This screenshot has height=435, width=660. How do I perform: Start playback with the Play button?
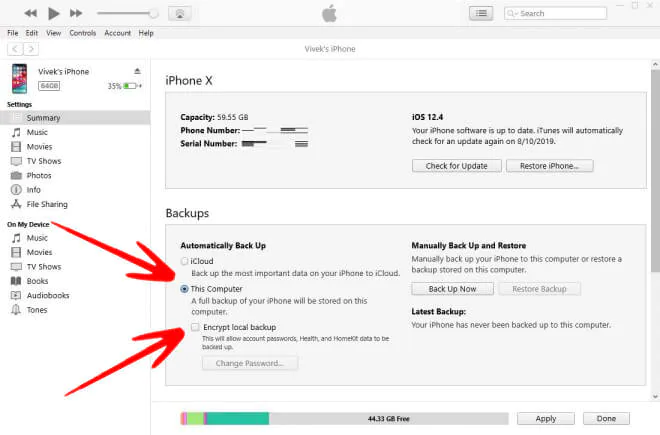point(53,13)
